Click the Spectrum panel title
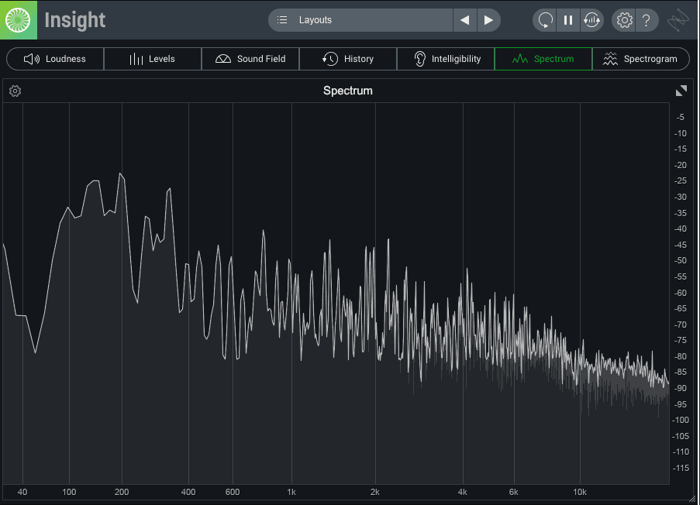 348,91
